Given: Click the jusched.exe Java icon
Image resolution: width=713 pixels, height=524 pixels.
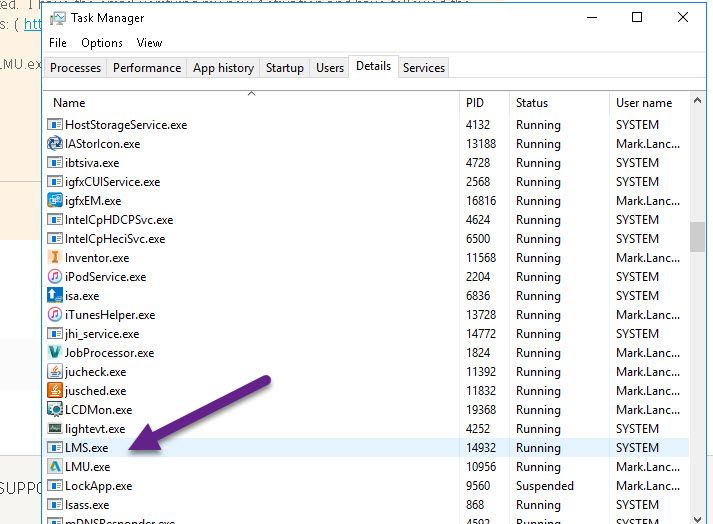Looking at the screenshot, I should coord(55,391).
